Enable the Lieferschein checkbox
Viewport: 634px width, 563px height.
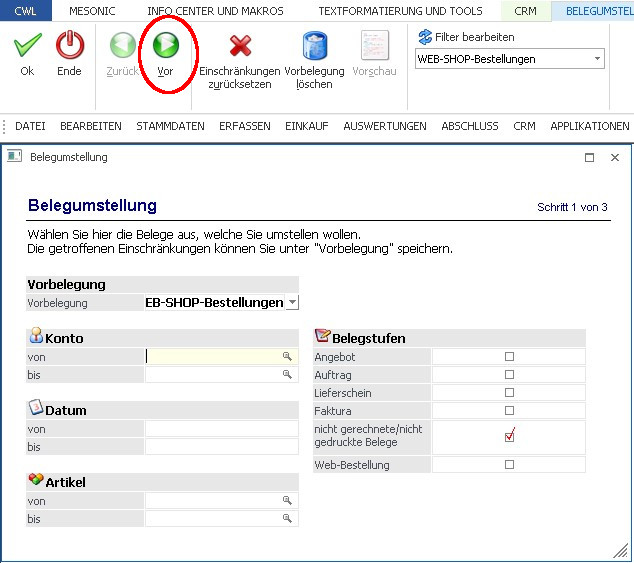pos(509,393)
